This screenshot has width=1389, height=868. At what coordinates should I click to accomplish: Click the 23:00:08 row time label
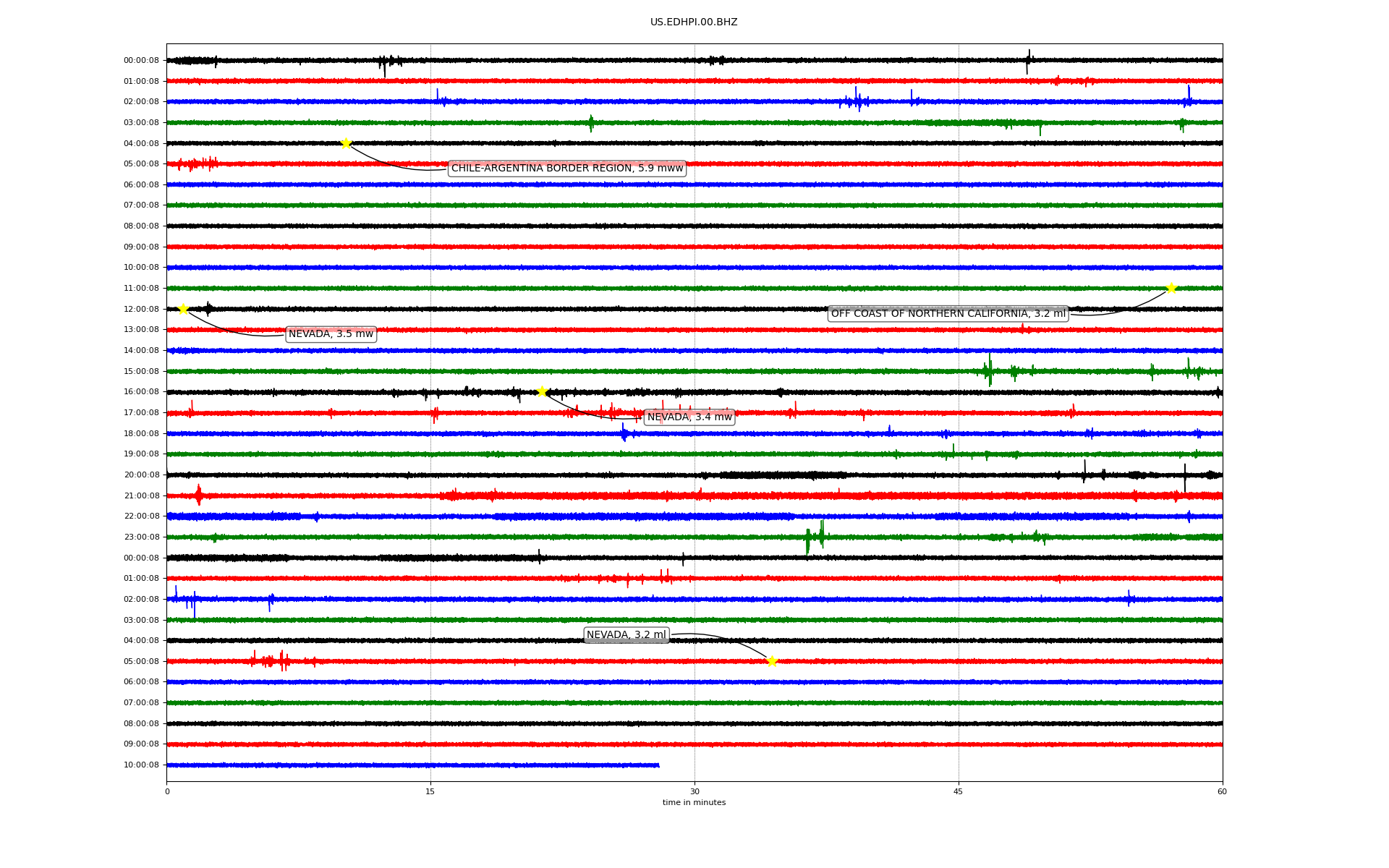[141, 537]
